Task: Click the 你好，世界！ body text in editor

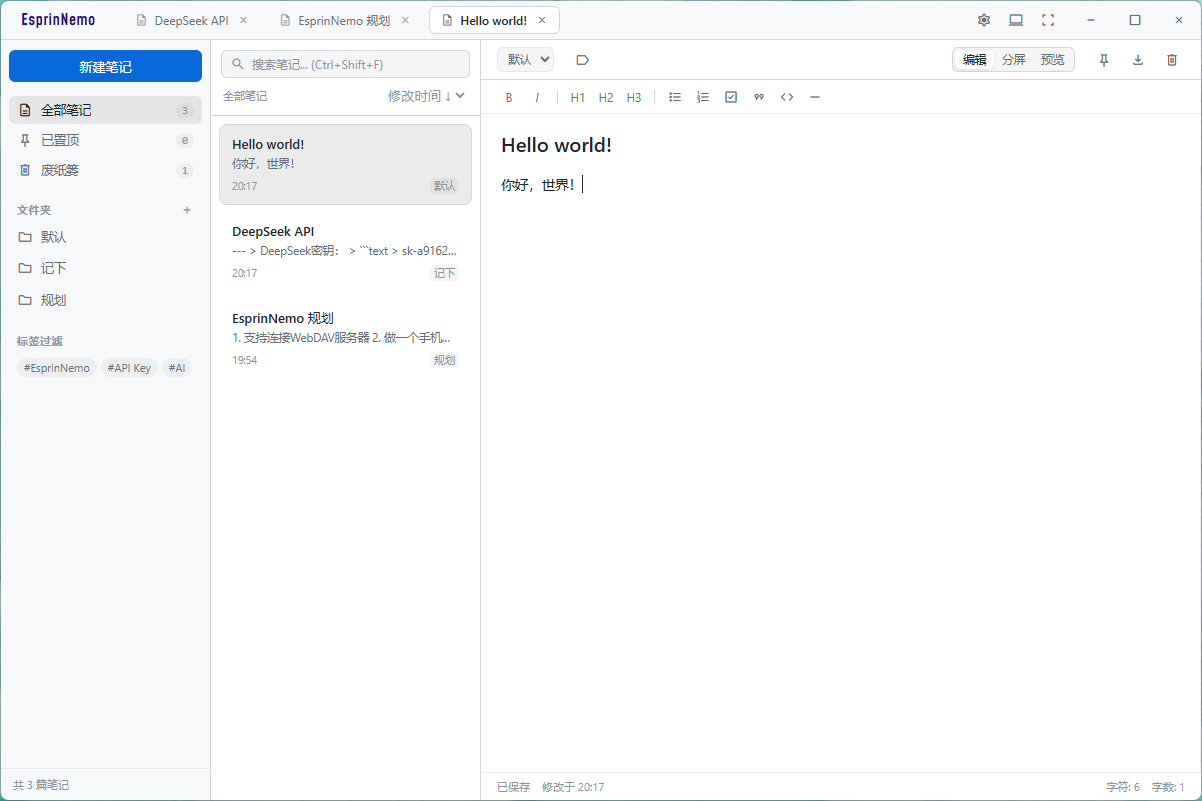Action: point(538,185)
